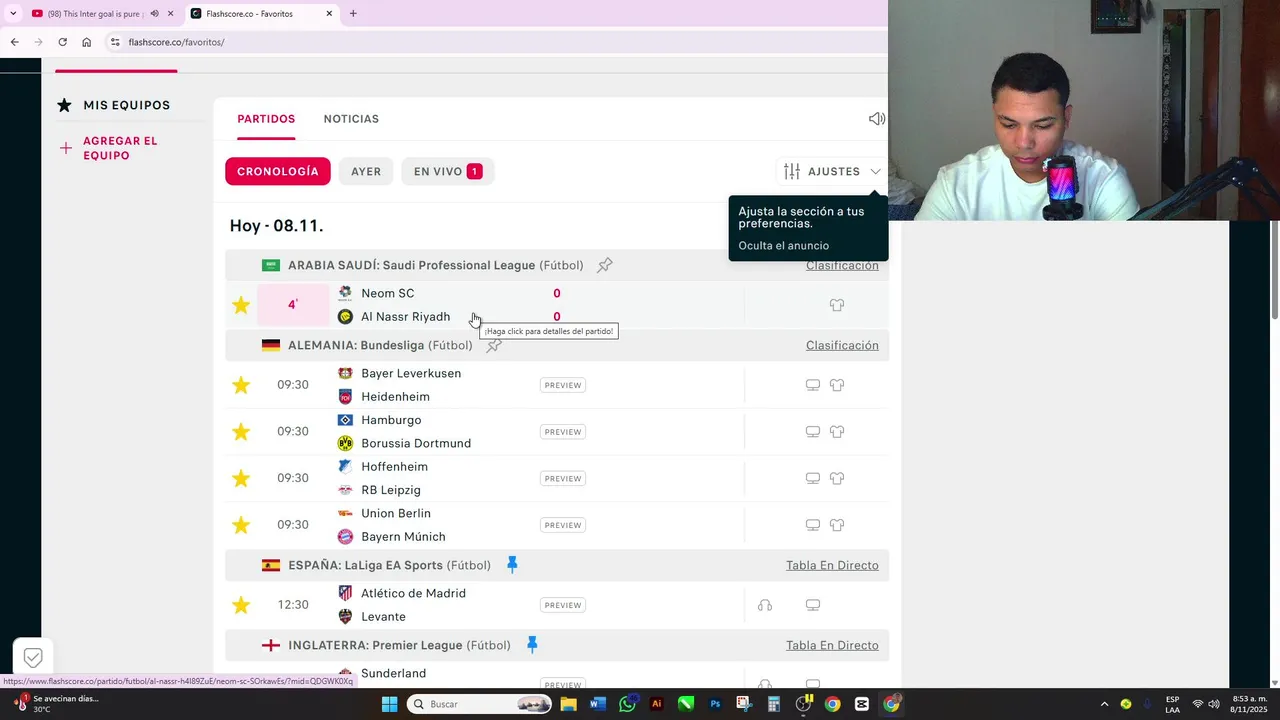Close the Flashscore Favoritos tab
Image resolution: width=1280 pixels, height=720 pixels.
(x=329, y=13)
